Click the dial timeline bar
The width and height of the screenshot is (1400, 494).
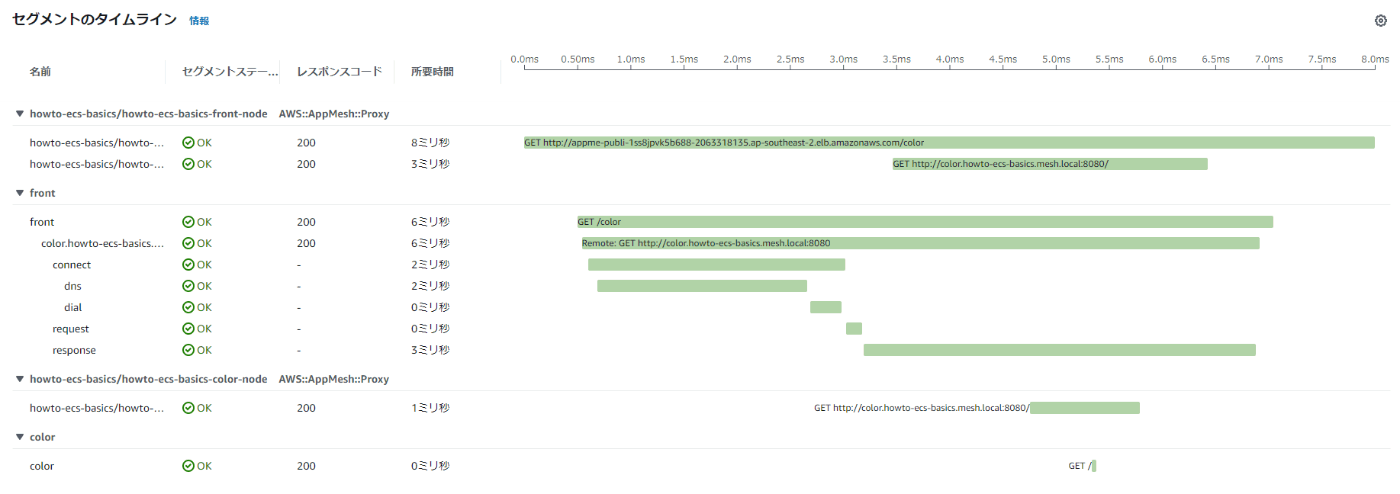pos(825,308)
